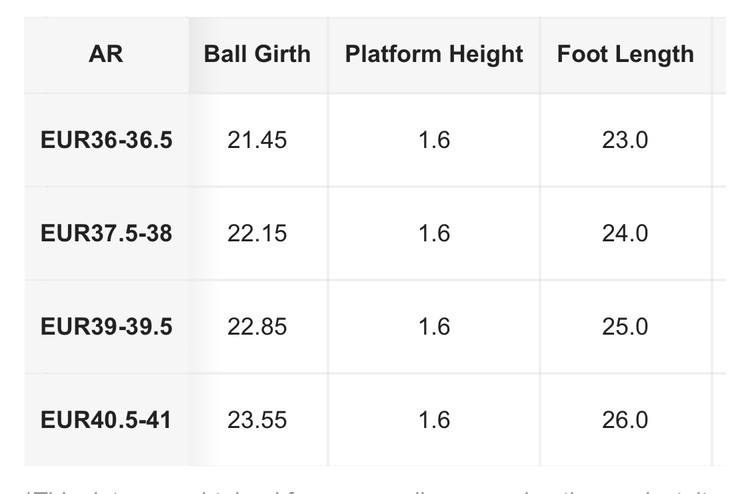Click the 22.85 ball girth value

[257, 327]
